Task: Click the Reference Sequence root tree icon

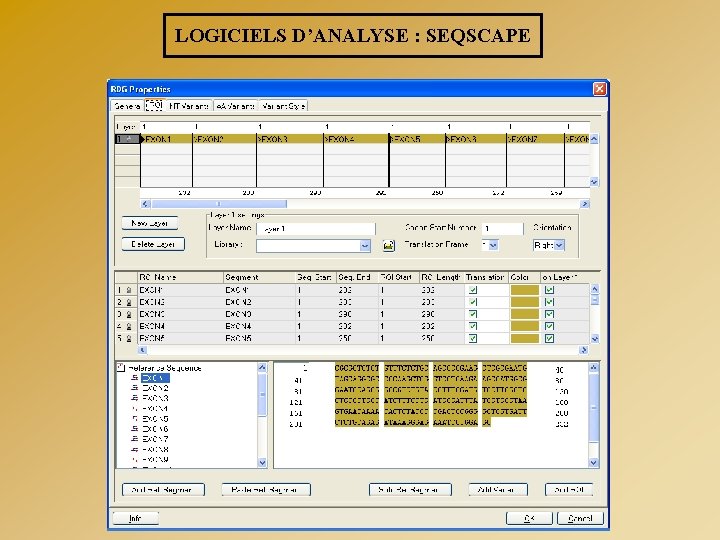Action: coord(121,367)
